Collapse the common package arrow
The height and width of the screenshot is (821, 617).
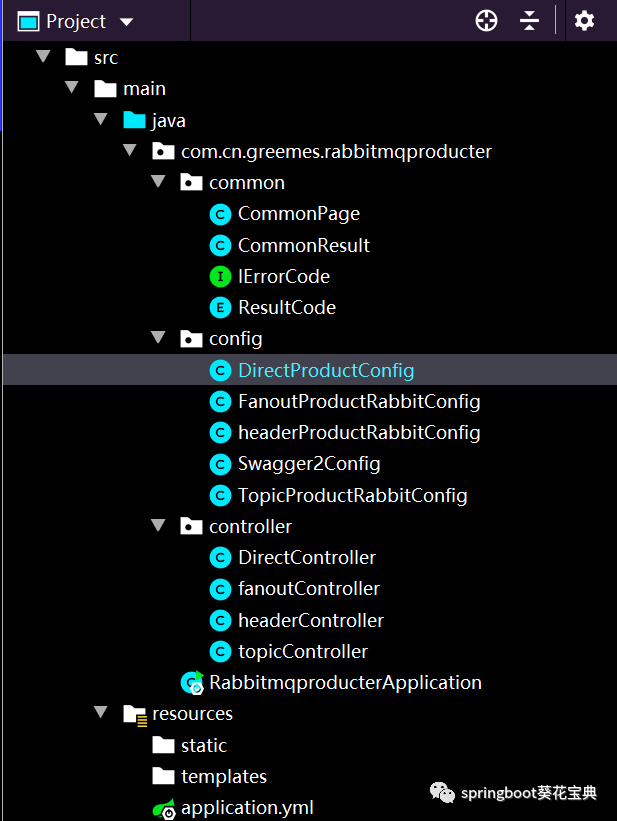tap(158, 181)
